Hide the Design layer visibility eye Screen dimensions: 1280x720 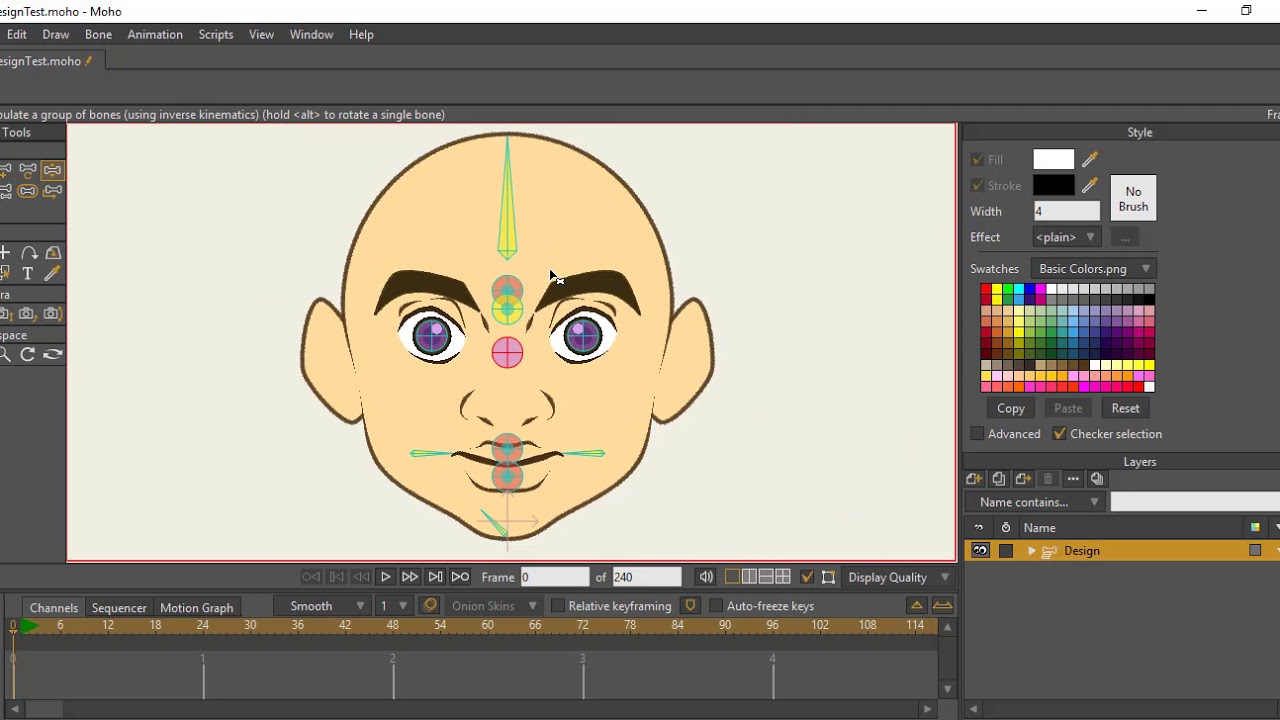[x=980, y=551]
